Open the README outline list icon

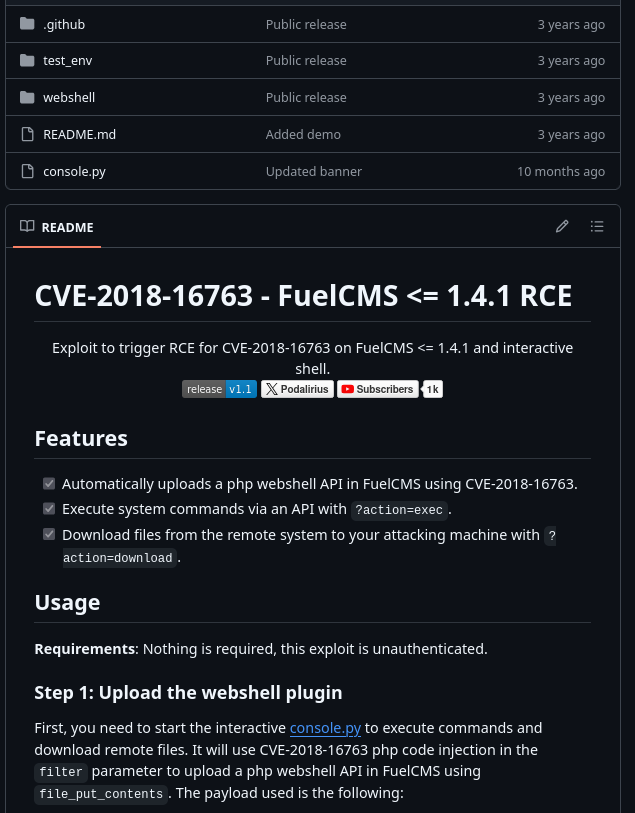point(597,227)
